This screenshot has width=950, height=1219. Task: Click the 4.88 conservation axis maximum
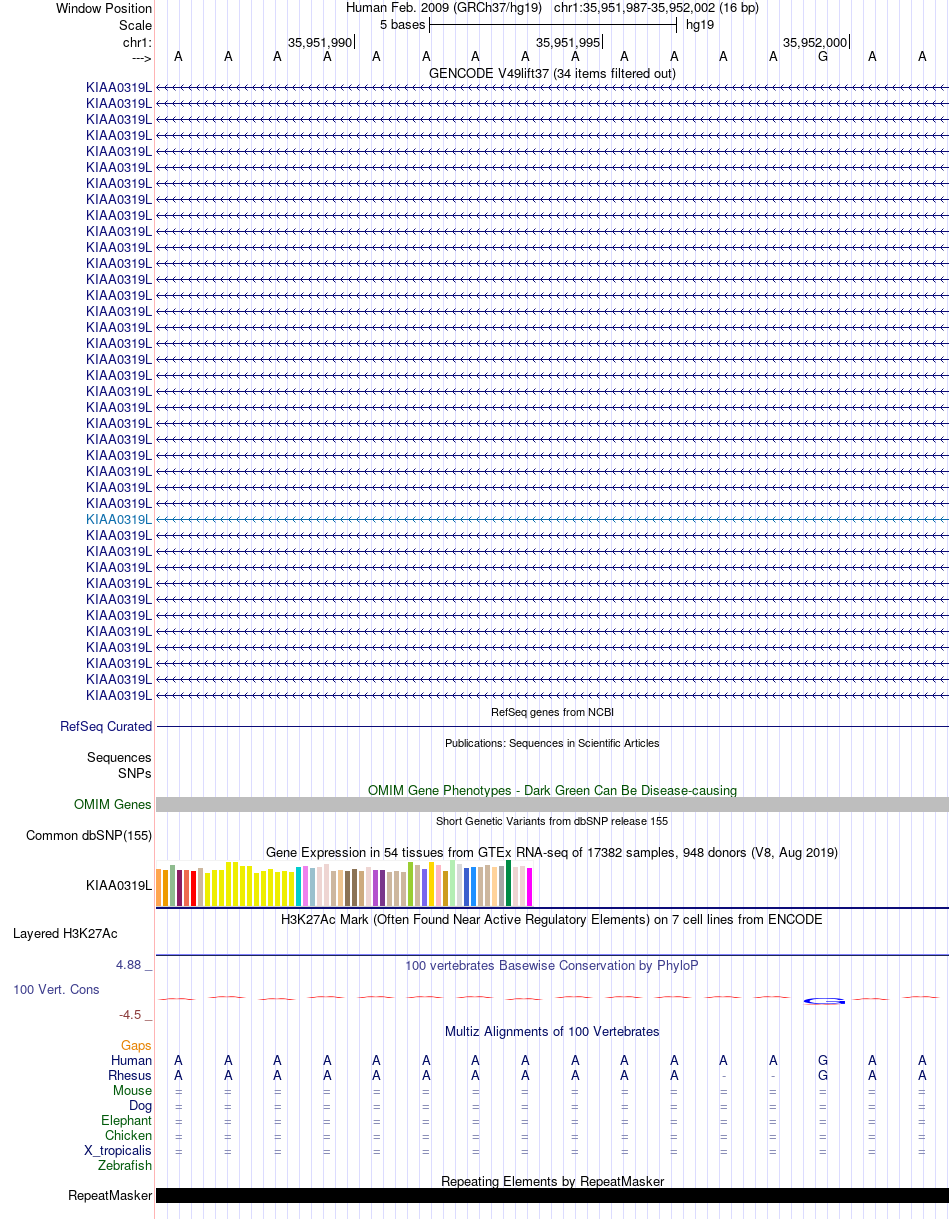click(x=134, y=965)
